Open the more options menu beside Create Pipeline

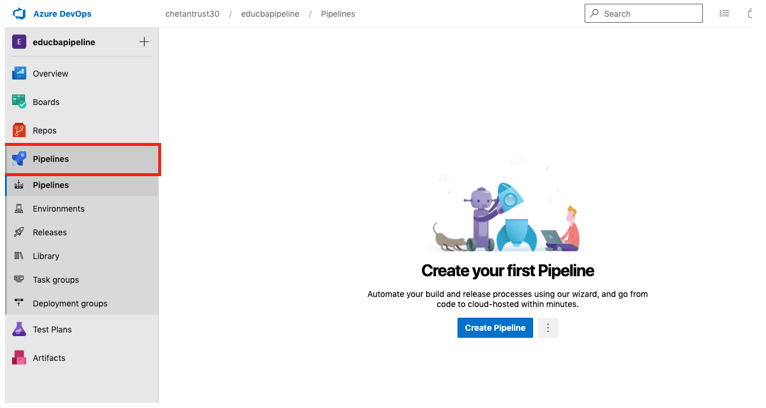tap(547, 328)
